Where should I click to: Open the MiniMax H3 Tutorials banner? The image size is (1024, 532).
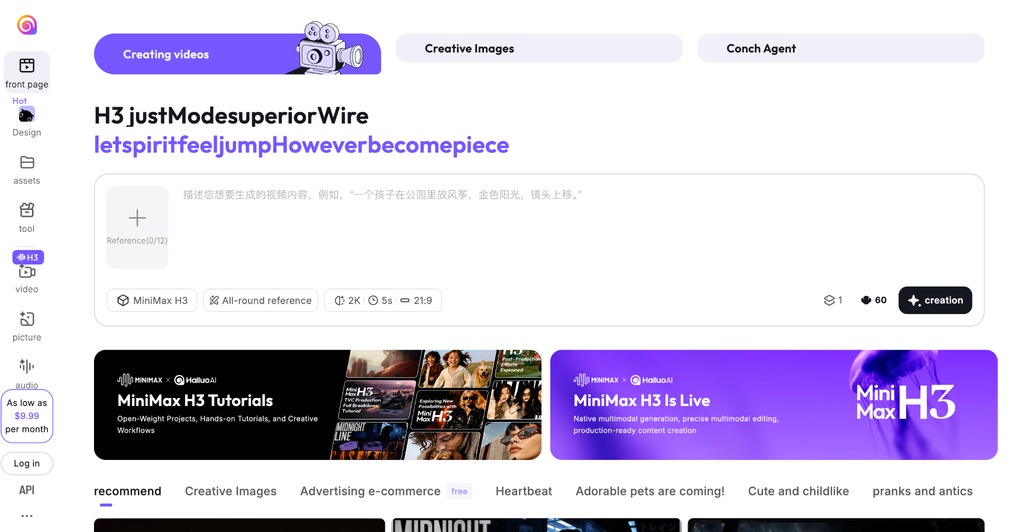(x=317, y=405)
